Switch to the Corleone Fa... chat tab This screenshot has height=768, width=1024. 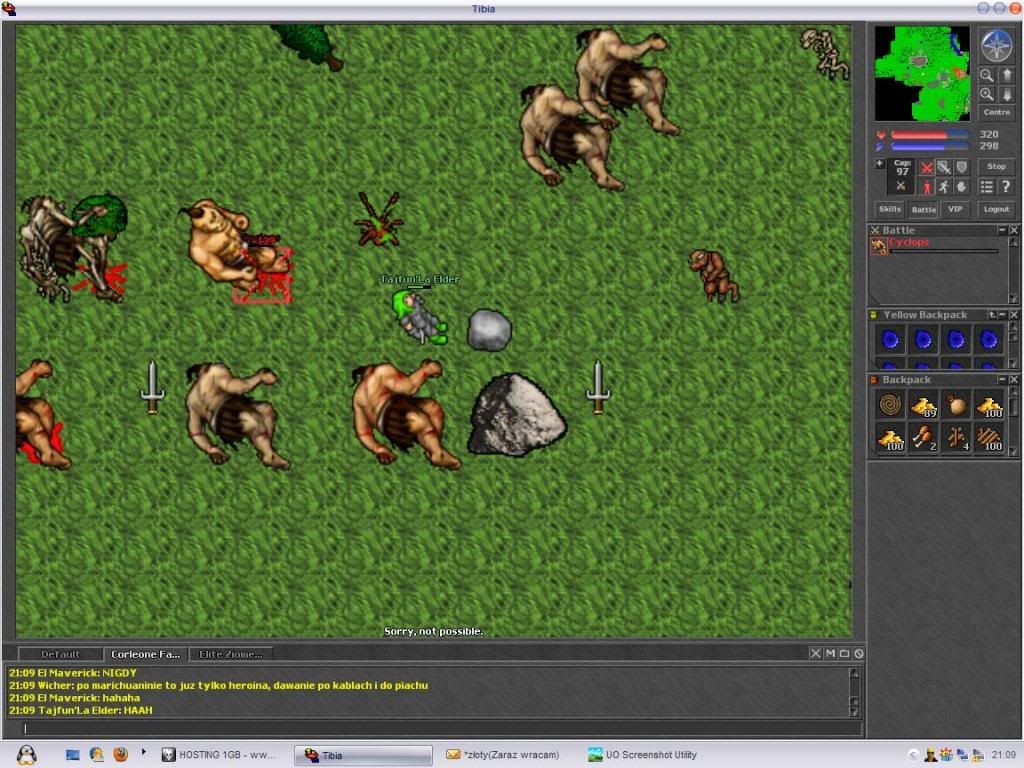tap(145, 654)
